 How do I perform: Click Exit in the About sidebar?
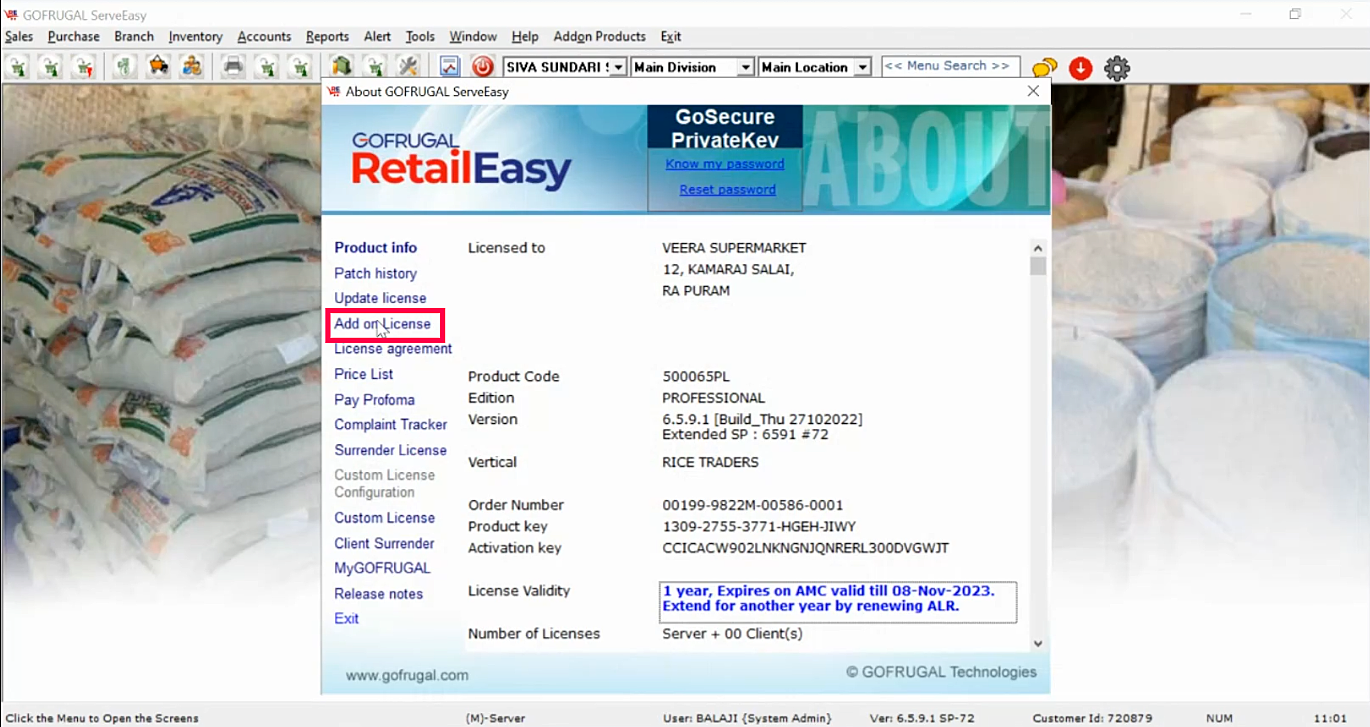point(346,618)
